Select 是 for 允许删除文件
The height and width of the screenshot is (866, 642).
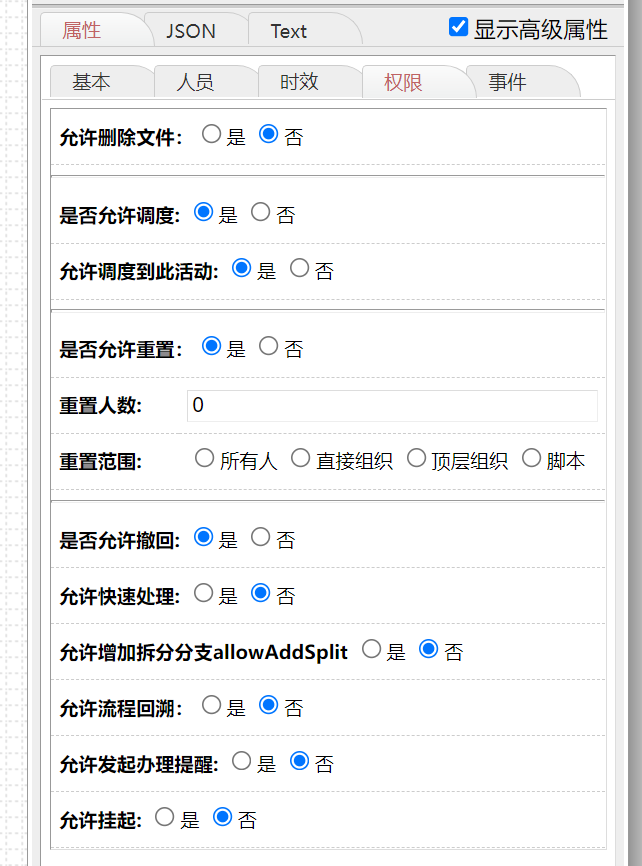211,134
